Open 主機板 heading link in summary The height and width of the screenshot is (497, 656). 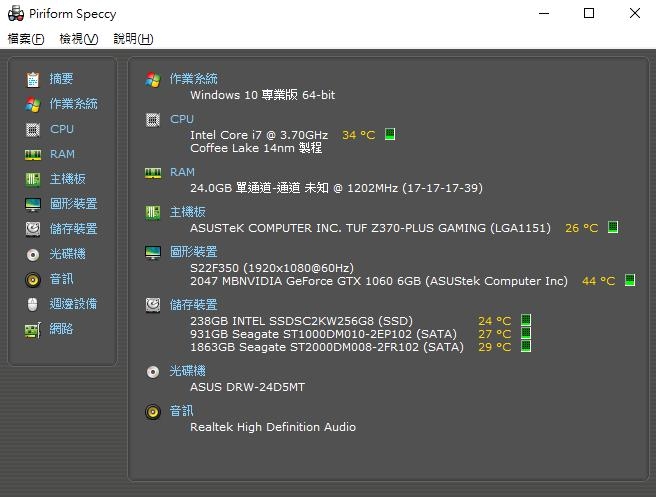(x=187, y=212)
